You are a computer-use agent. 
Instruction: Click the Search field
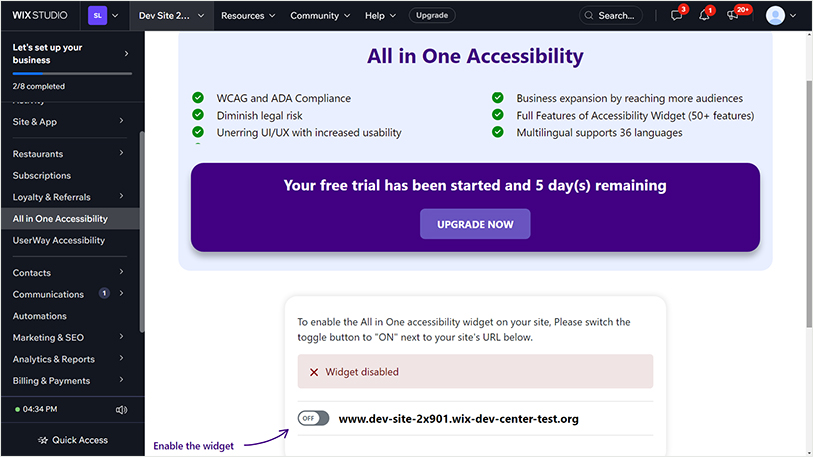610,16
